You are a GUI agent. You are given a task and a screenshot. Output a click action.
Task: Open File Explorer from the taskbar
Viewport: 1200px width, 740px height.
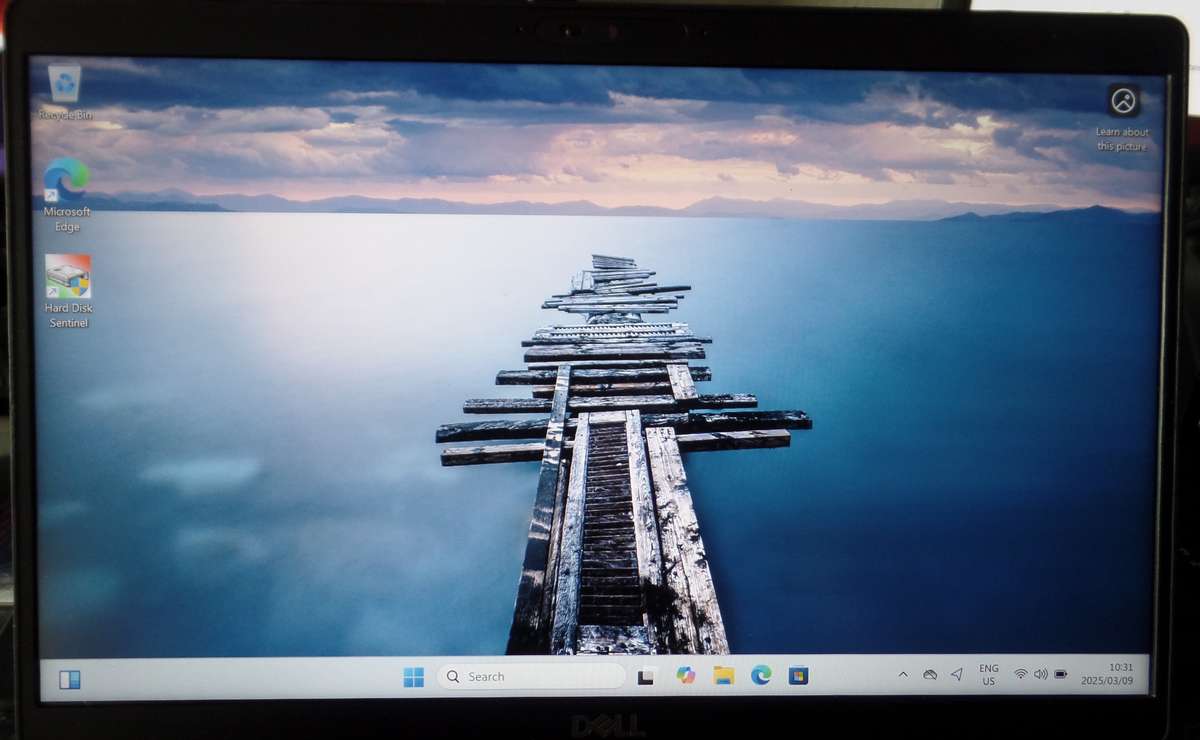click(x=725, y=676)
